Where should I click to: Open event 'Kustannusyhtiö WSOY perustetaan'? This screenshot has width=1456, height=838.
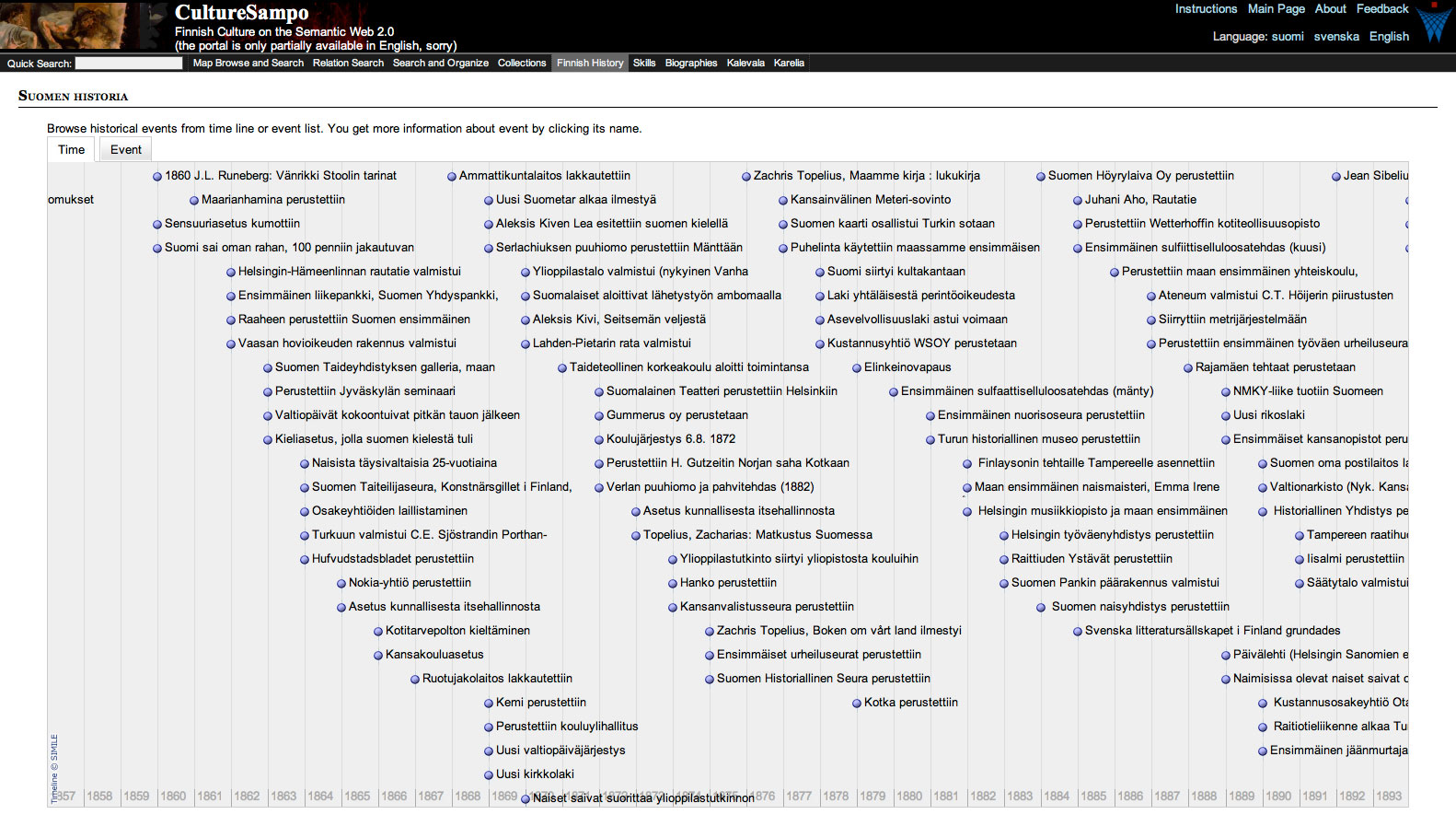click(922, 343)
